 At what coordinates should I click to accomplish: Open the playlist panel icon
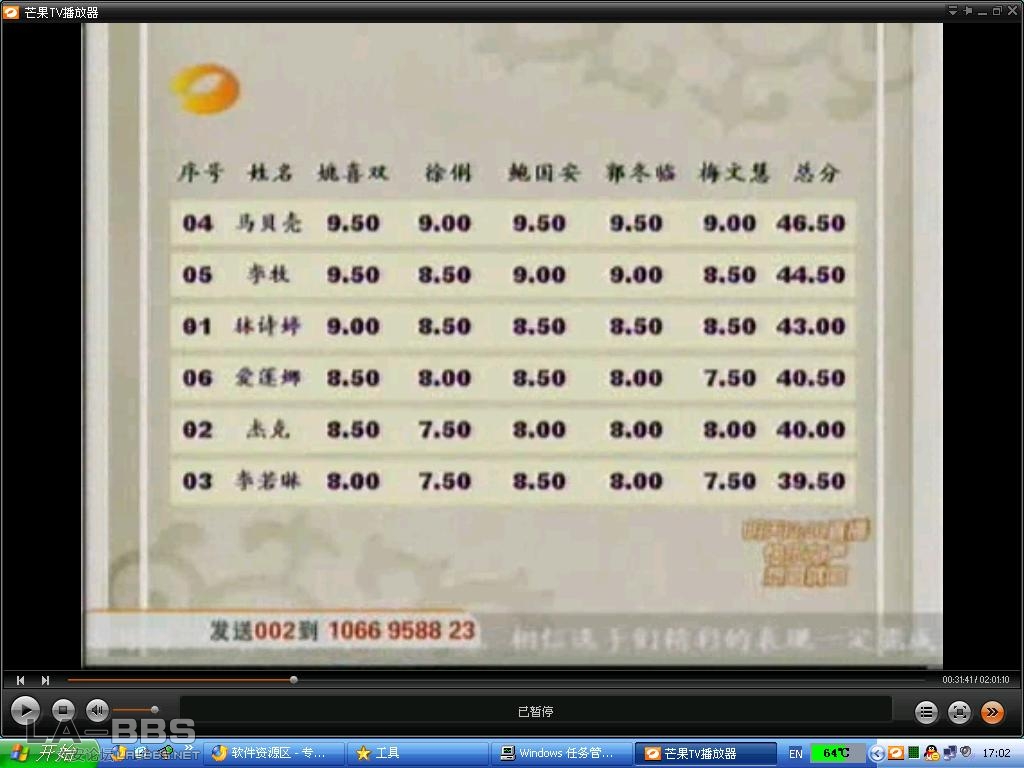tap(926, 712)
